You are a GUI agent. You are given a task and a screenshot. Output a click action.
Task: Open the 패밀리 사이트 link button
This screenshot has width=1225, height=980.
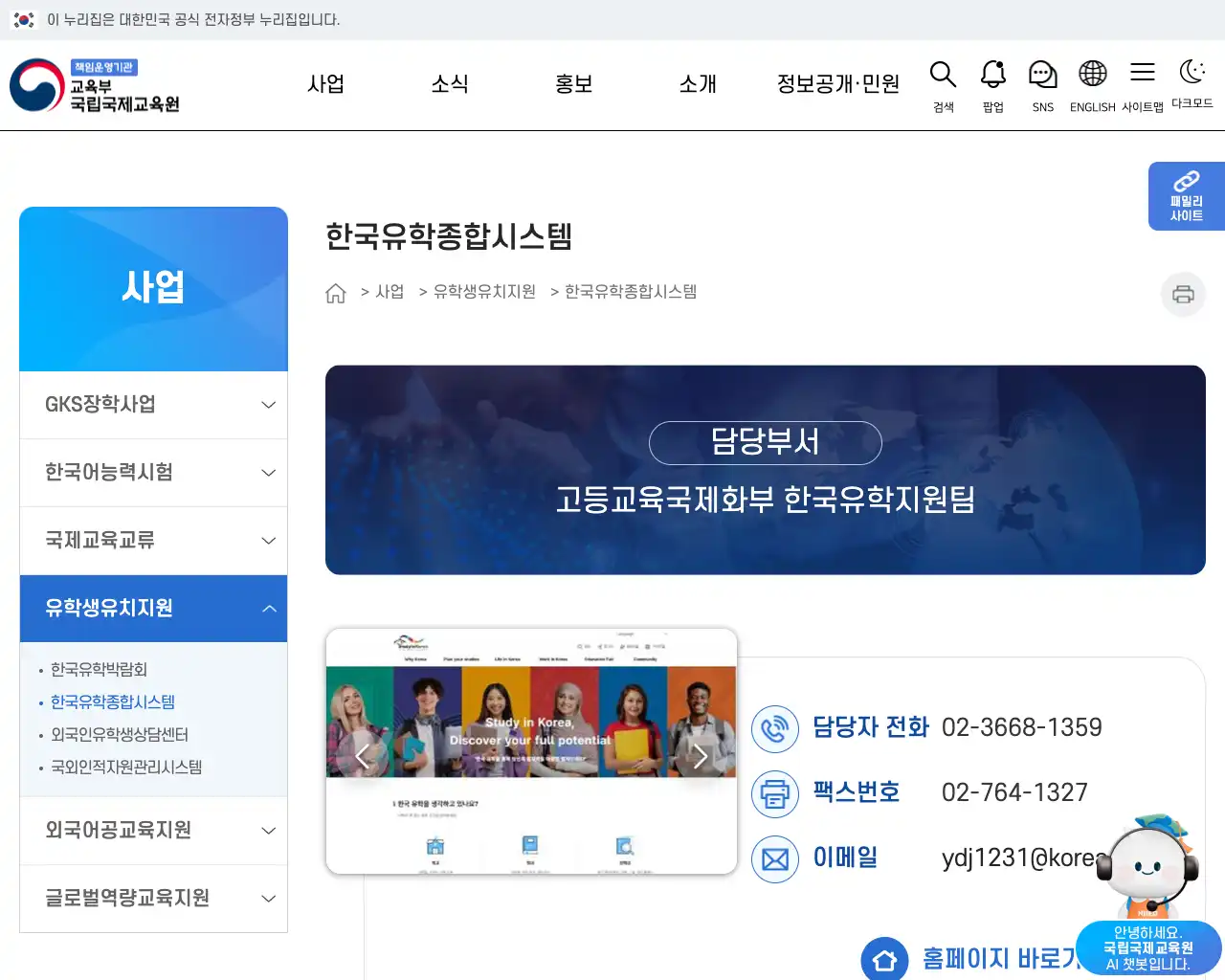[1187, 196]
